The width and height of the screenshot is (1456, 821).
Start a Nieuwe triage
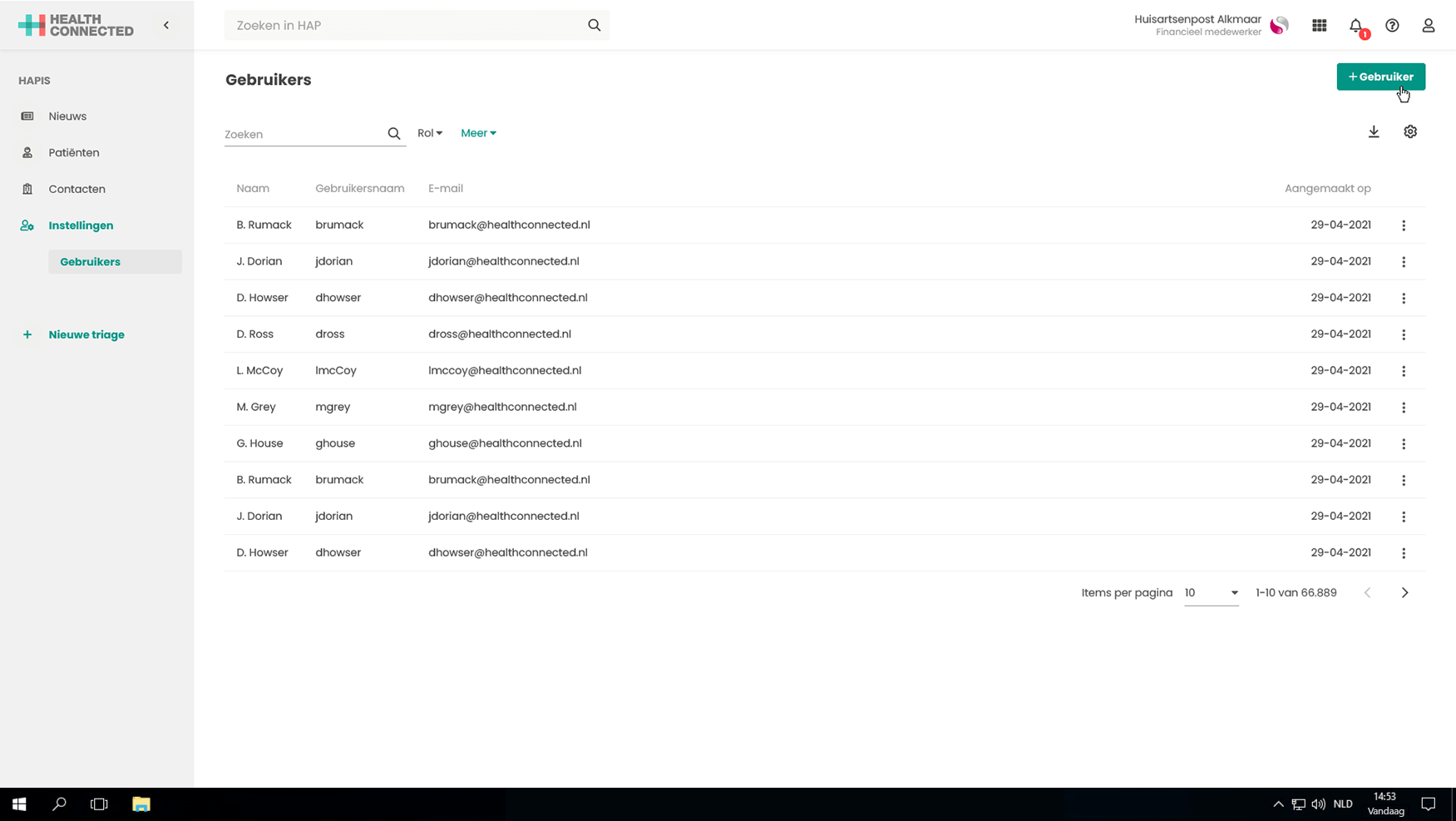(x=86, y=335)
